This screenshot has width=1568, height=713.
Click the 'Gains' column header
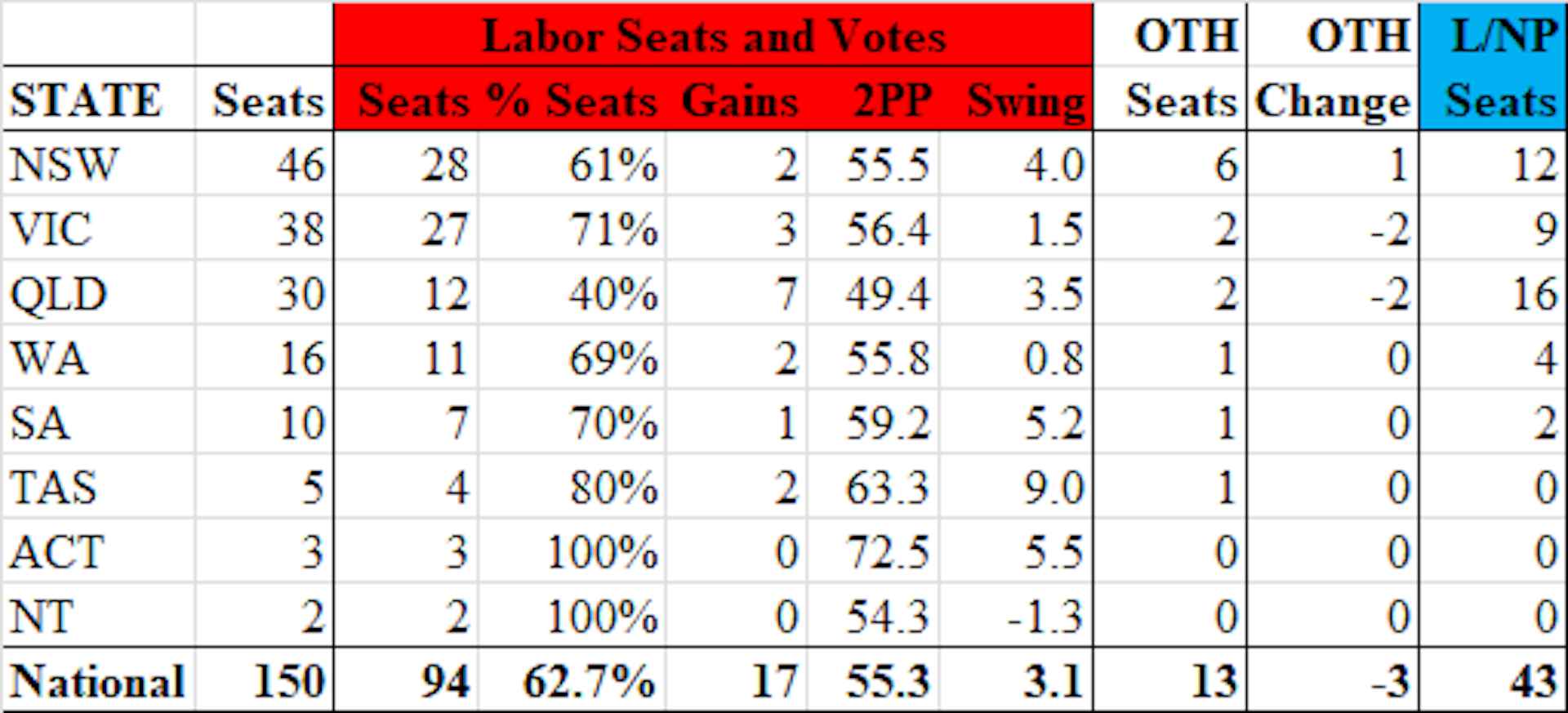pyautogui.click(x=739, y=100)
